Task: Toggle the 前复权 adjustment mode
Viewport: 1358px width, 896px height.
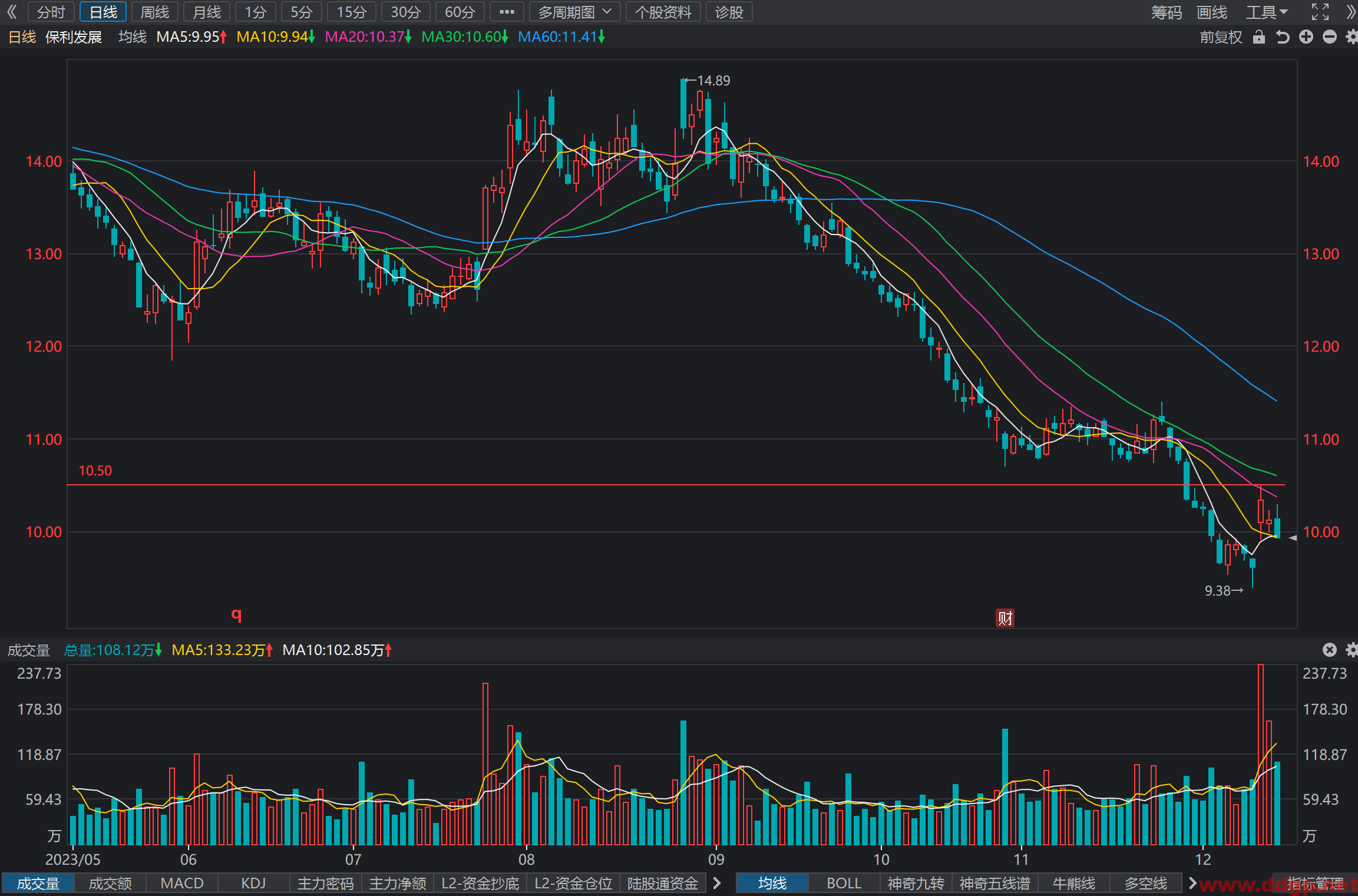Action: coord(1221,37)
